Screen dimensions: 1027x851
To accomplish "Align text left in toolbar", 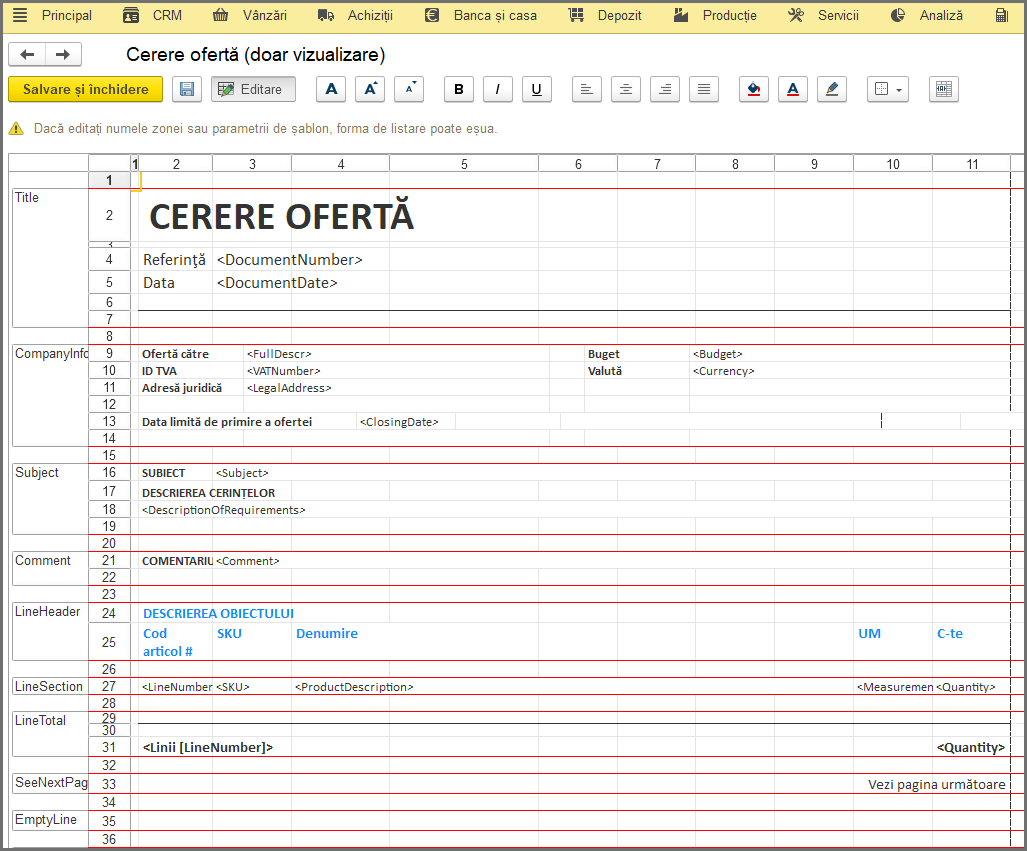I will coord(587,89).
